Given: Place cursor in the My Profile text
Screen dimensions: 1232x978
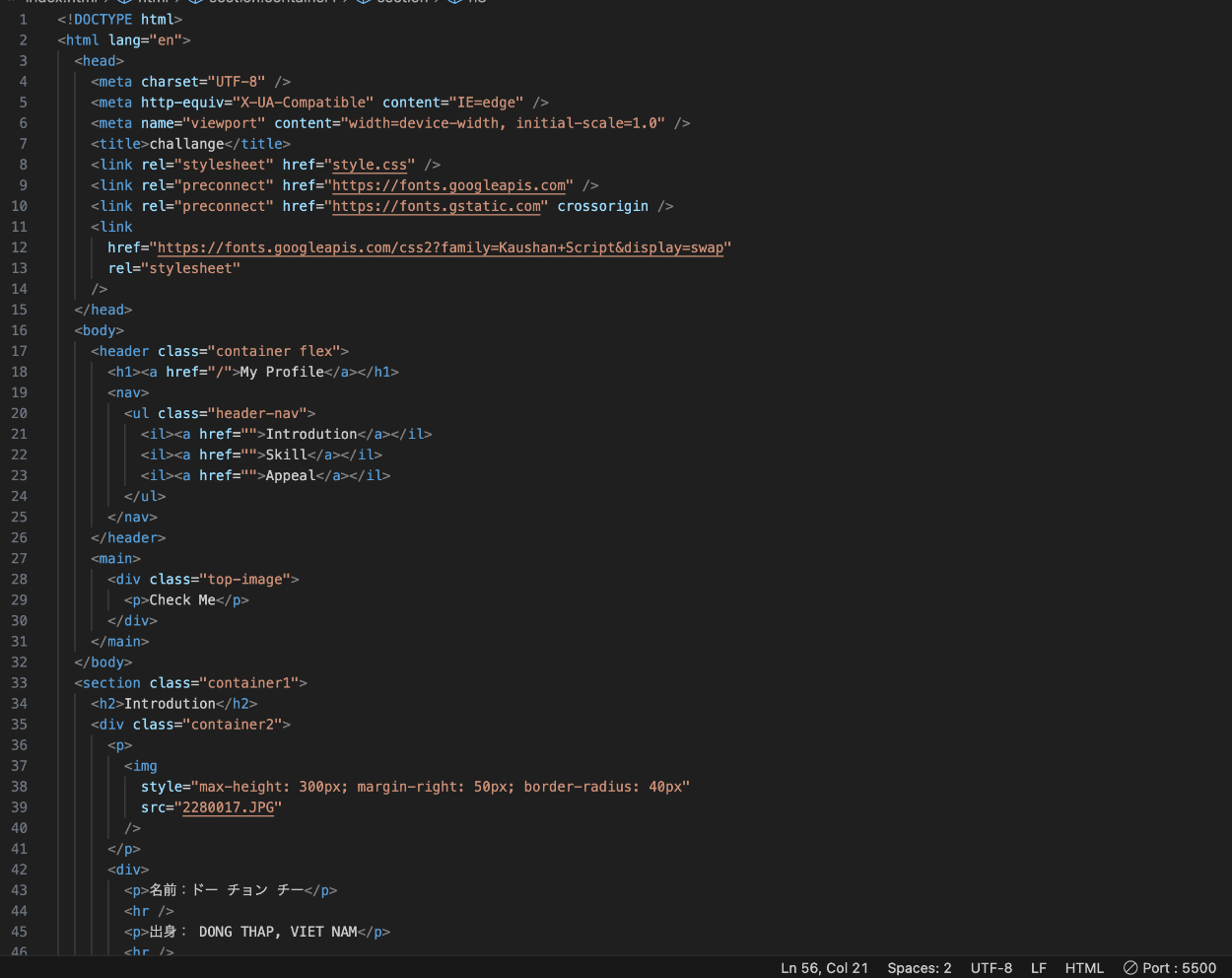Looking at the screenshot, I should (282, 372).
